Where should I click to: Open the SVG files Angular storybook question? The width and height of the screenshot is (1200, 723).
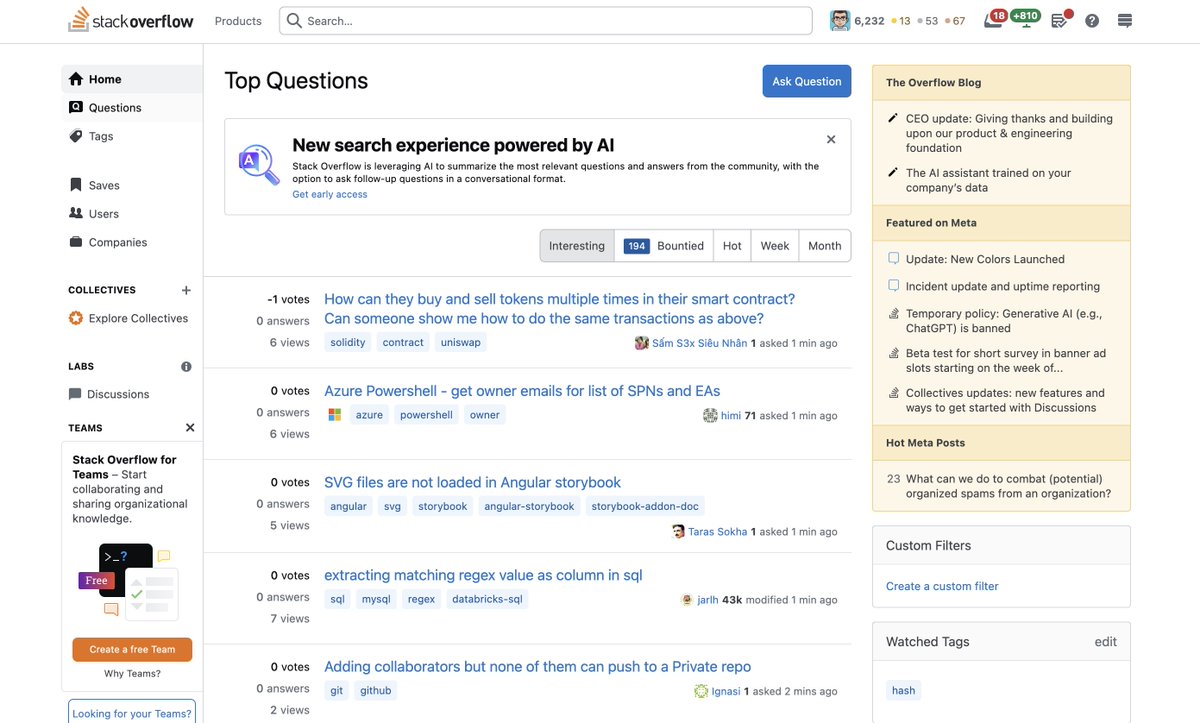click(473, 482)
